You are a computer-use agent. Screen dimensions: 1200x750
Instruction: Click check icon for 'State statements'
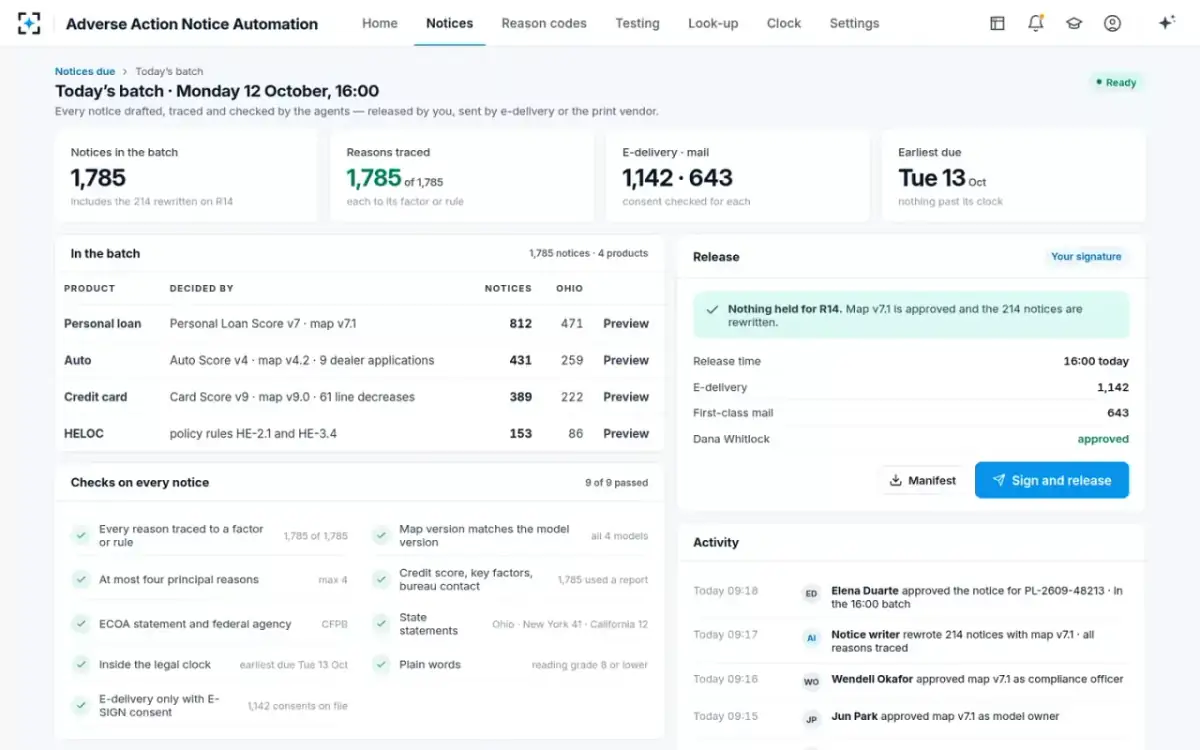(381, 624)
